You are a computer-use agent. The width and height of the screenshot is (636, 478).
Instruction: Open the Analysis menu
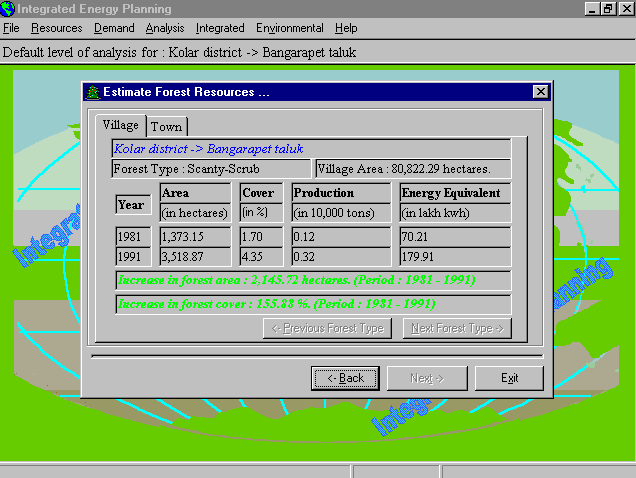(165, 28)
